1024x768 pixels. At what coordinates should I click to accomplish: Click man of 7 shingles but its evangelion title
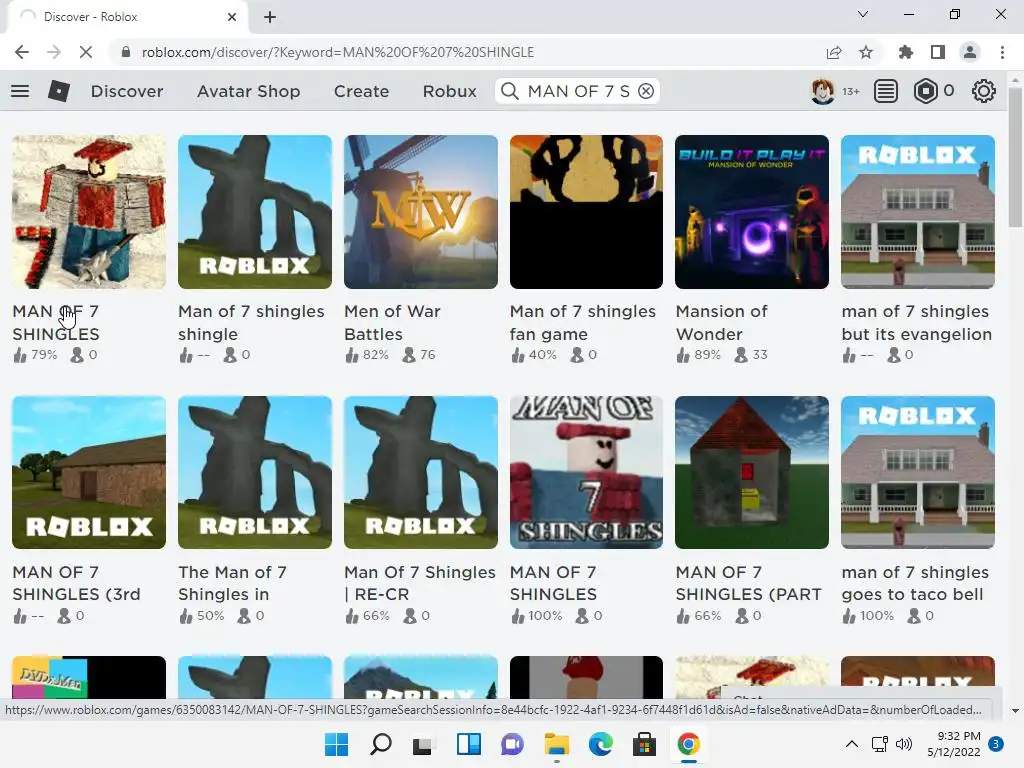click(917, 323)
